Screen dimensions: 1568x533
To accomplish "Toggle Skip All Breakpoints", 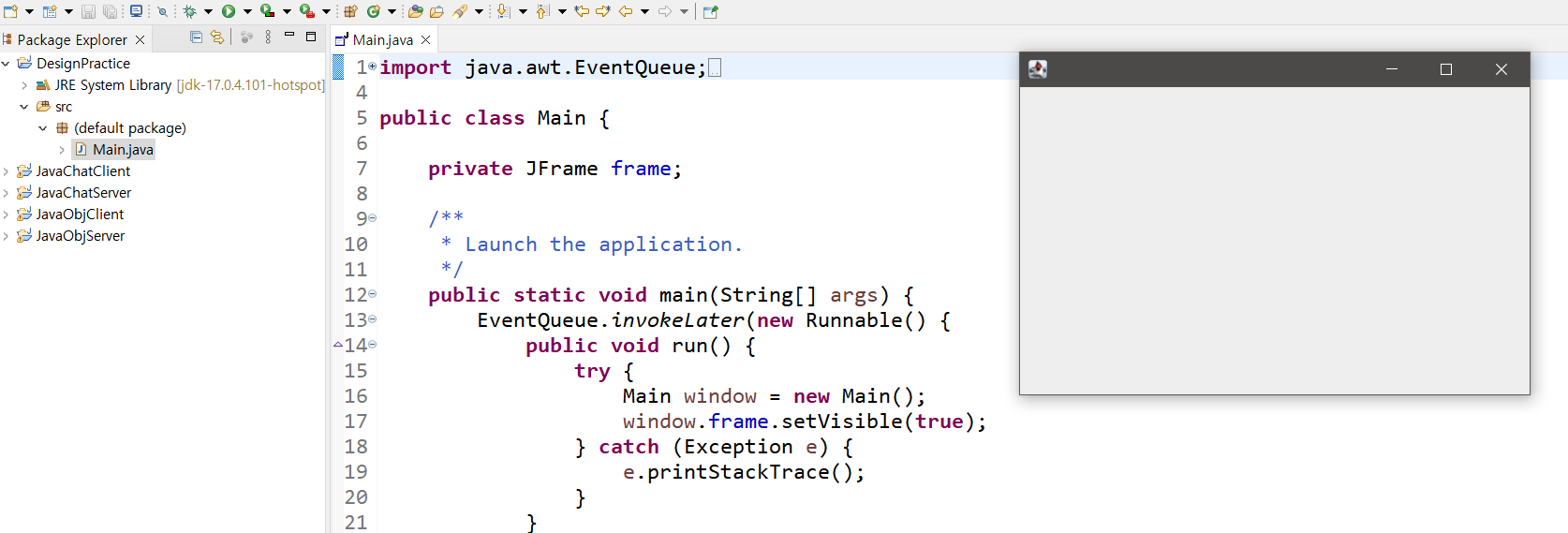I will pos(162,11).
